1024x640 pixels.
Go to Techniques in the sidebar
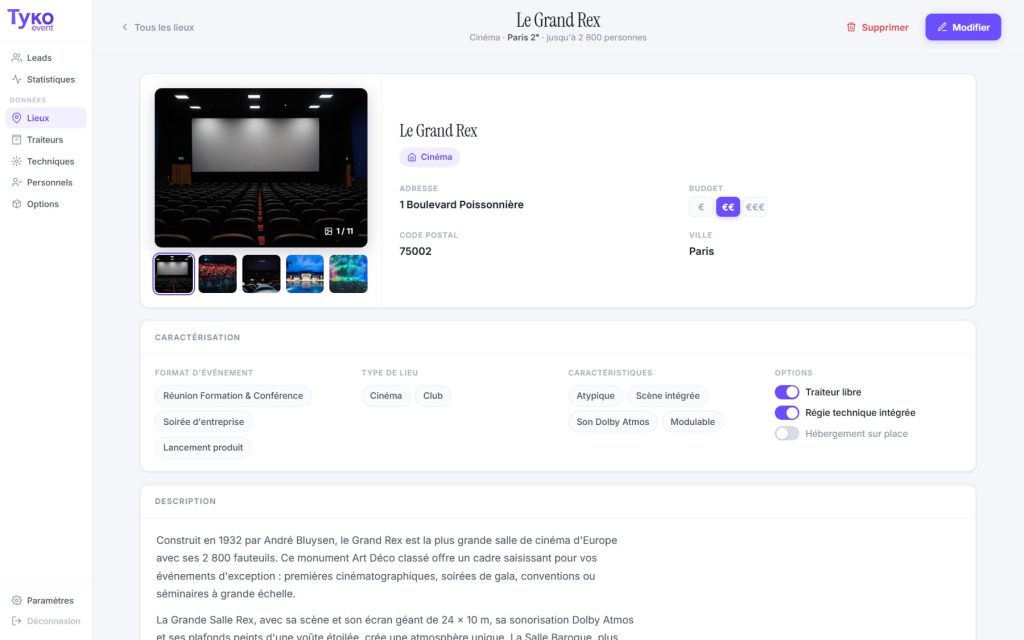click(x=46, y=161)
